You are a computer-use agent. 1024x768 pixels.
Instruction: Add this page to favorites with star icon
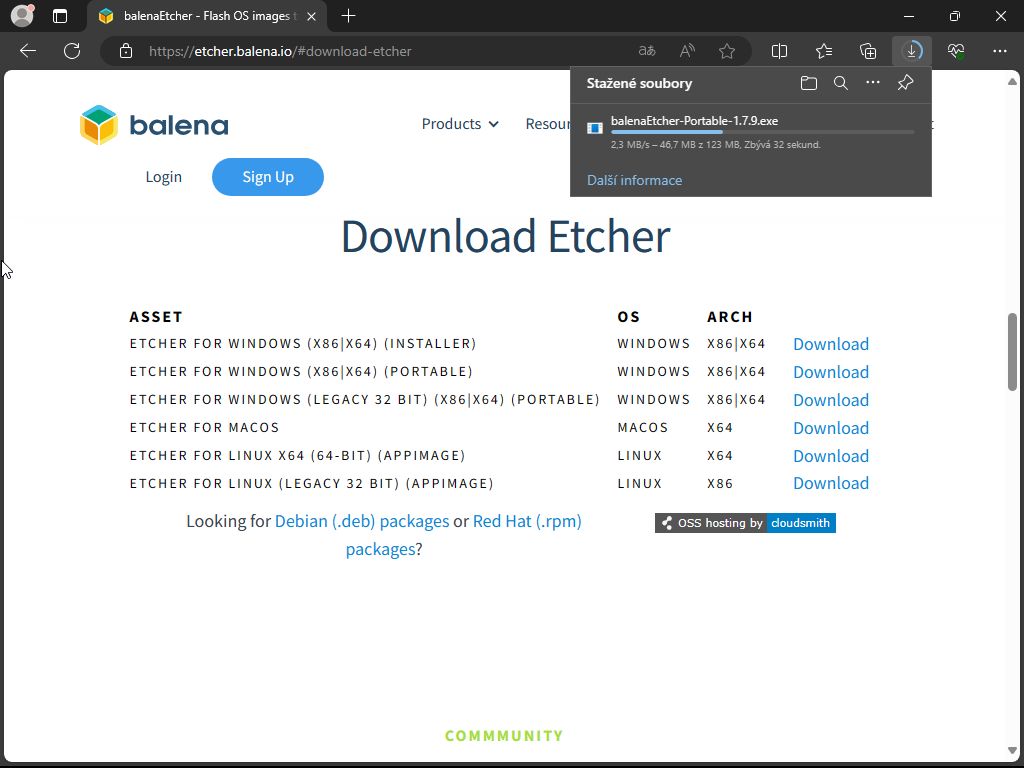(727, 51)
